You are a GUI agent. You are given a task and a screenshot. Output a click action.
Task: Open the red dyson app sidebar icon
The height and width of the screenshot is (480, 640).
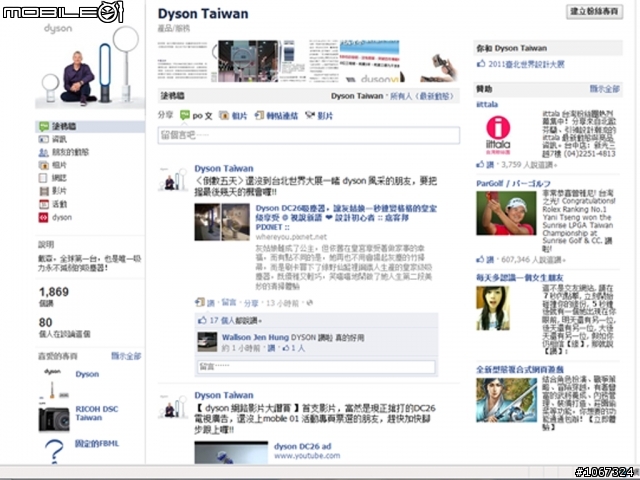(x=43, y=217)
